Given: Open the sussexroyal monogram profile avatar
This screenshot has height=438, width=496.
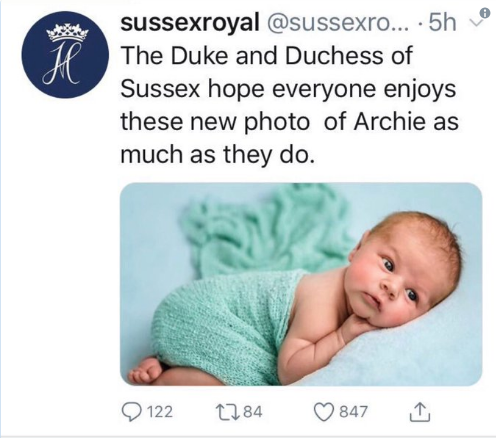Looking at the screenshot, I should 64,55.
